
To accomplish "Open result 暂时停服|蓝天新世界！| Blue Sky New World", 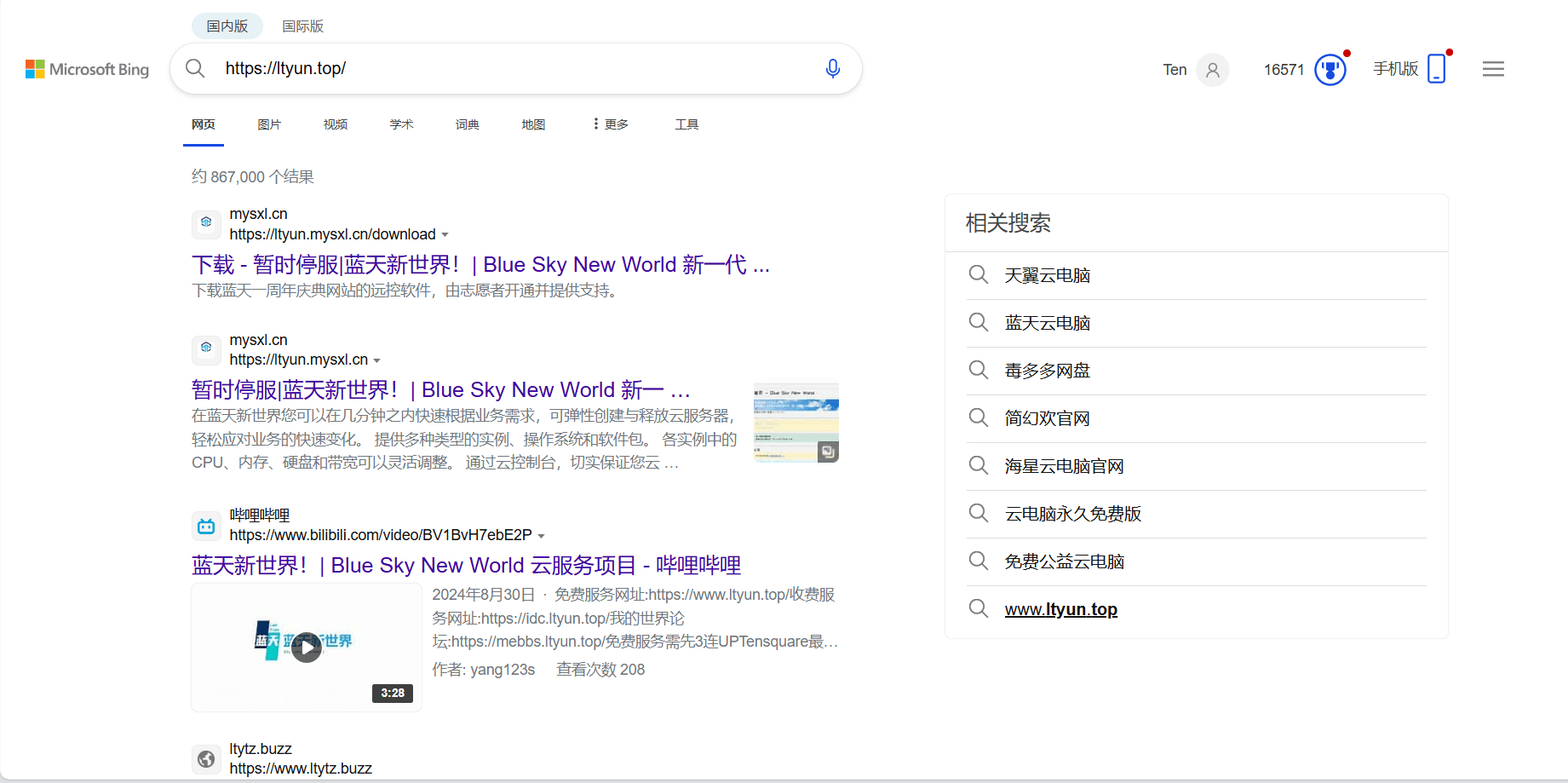I will (x=441, y=390).
